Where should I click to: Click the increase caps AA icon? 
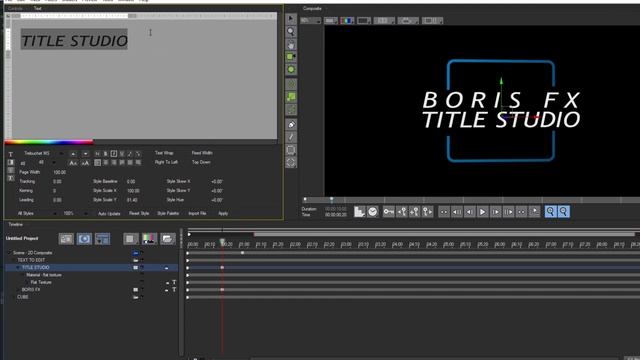(x=73, y=163)
